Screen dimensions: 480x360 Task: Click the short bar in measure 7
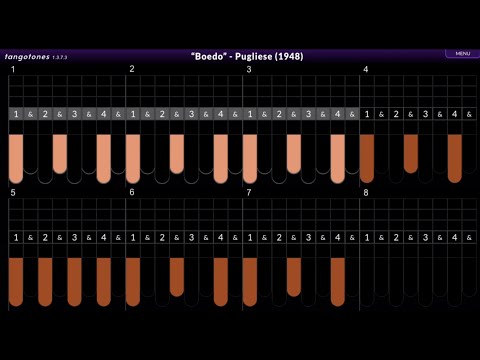click(294, 277)
